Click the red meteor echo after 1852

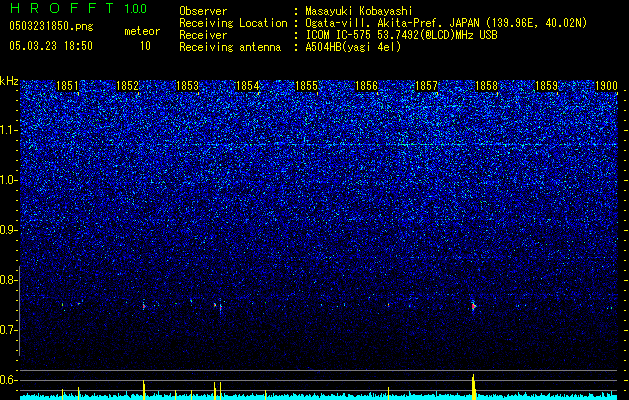click(x=144, y=306)
